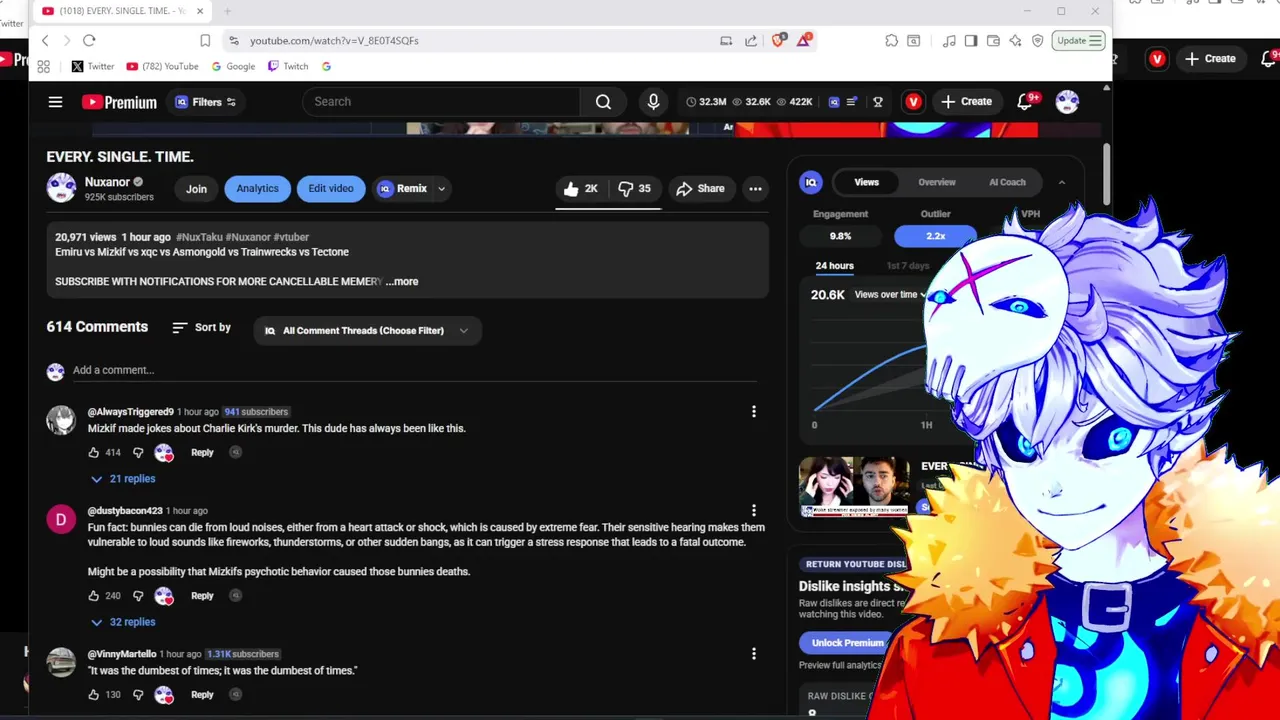Switch to the Overview tab in the vidIQ panel
The image size is (1280, 720).
937,182
